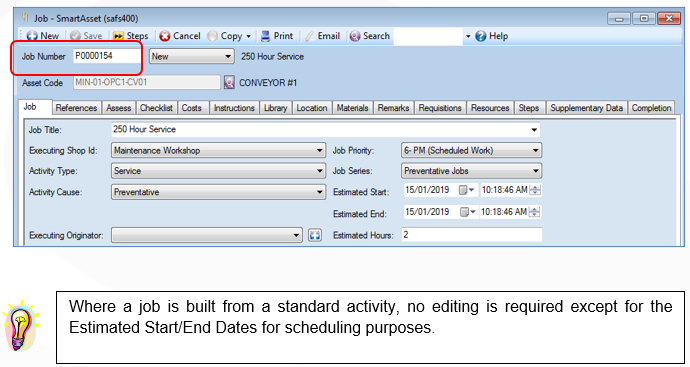The width and height of the screenshot is (690, 367).
Task: Switch to the Materials tab
Action: coord(352,108)
